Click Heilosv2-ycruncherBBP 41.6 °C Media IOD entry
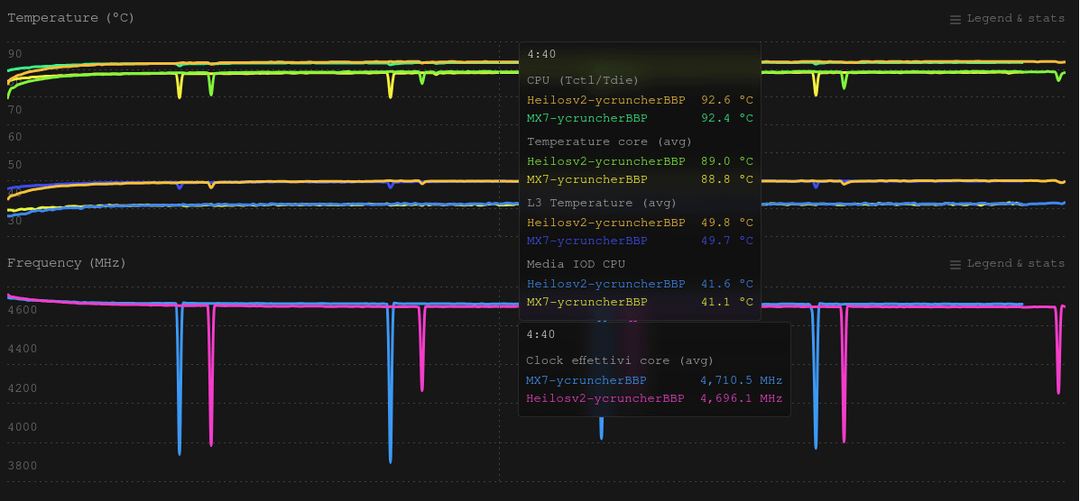 pos(606,284)
